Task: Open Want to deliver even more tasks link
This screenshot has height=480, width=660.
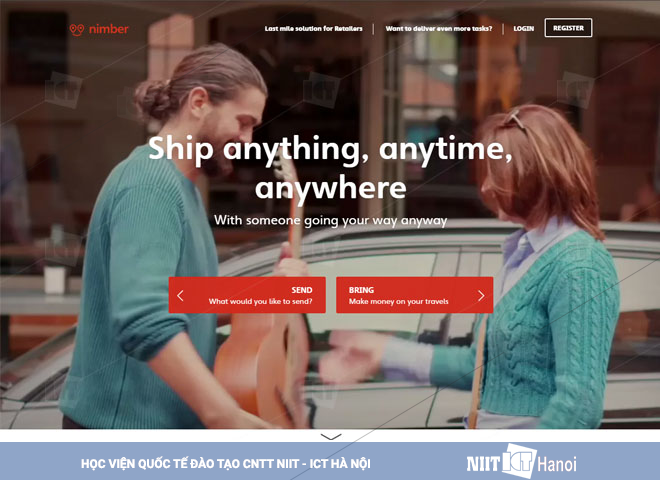Action: pyautogui.click(x=439, y=29)
